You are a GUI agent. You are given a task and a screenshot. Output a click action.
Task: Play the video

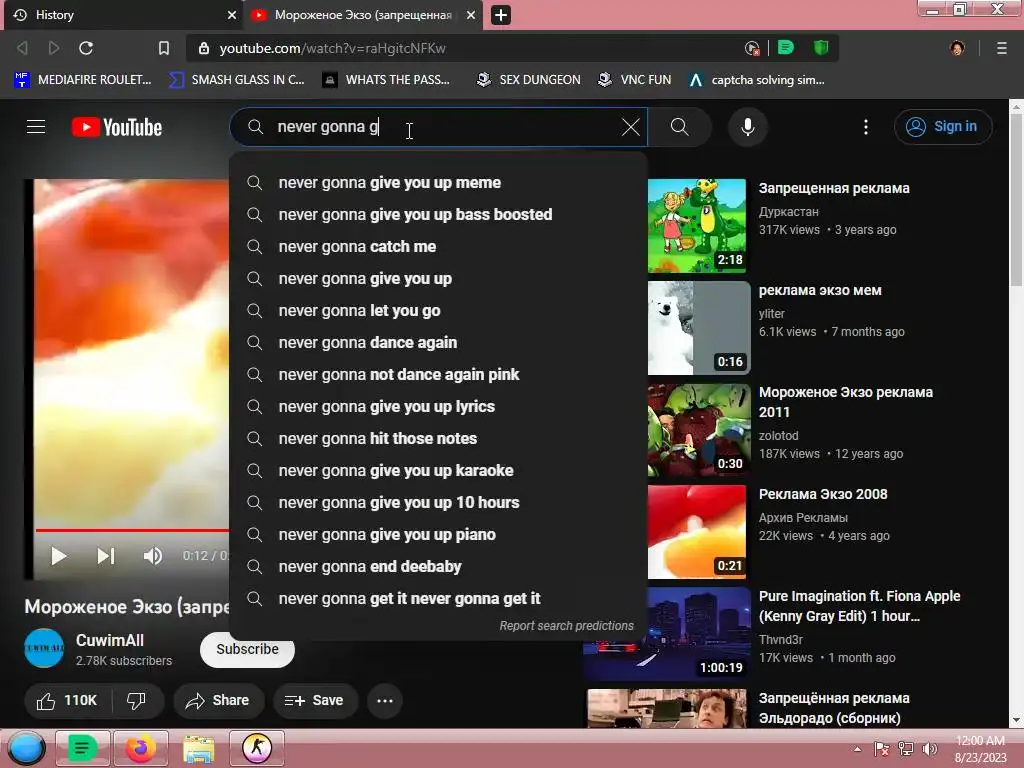tap(59, 556)
